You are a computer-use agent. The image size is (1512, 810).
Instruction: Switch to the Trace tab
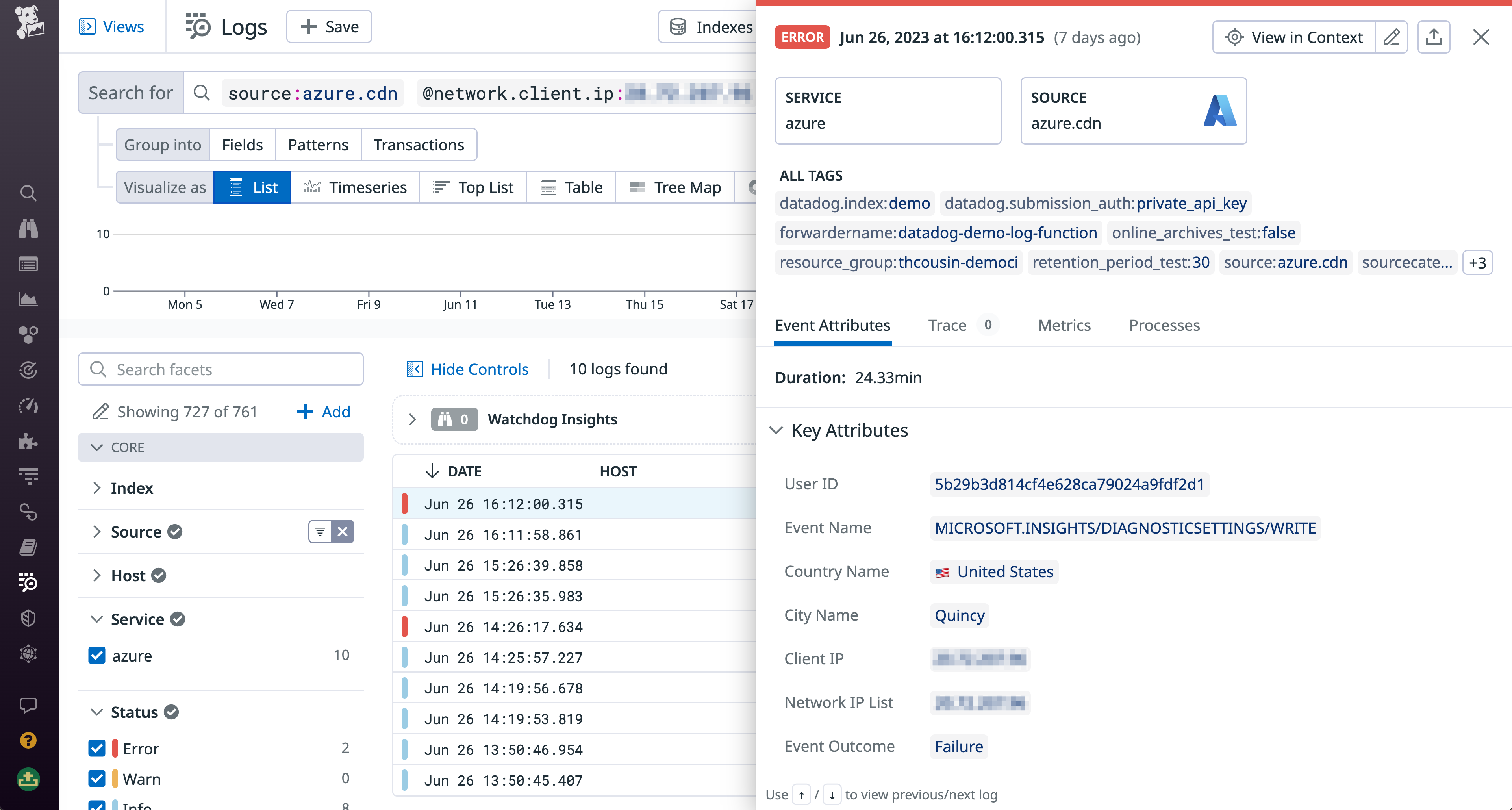pyautogui.click(x=947, y=325)
